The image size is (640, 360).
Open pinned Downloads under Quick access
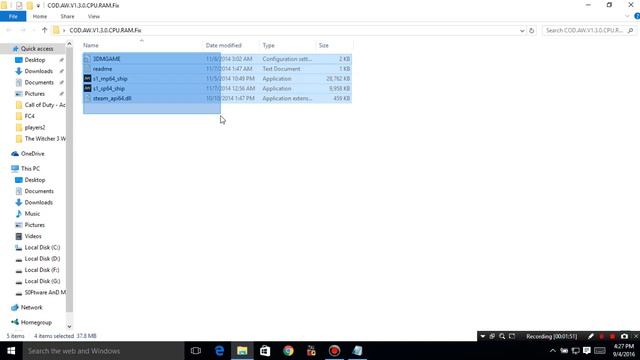click(x=38, y=71)
